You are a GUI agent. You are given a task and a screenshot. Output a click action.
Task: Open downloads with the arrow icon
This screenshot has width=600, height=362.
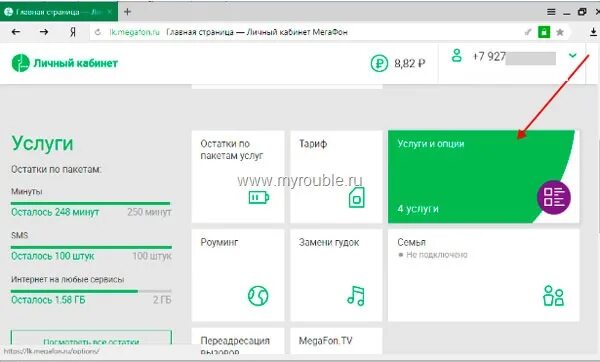593,32
